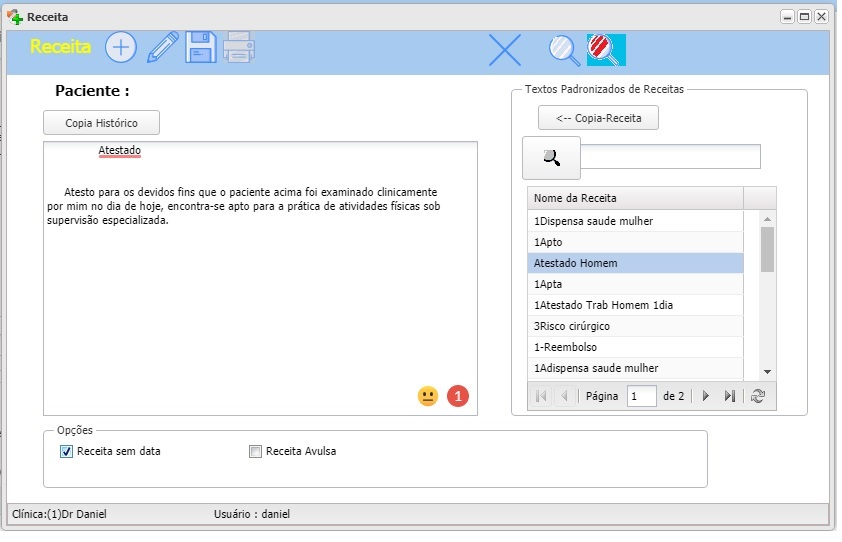Uncheck the Receita sem data checkbox
The image size is (842, 542).
coord(67,452)
